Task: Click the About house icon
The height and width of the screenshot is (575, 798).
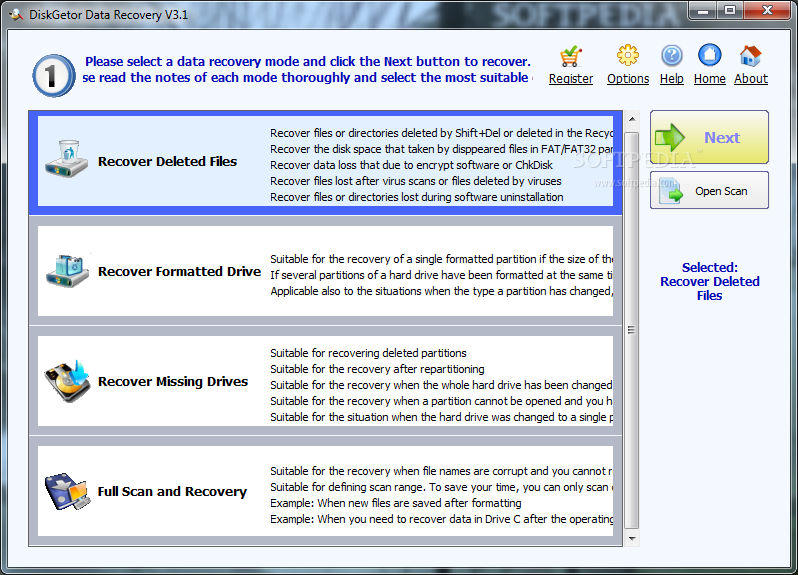Action: pyautogui.click(x=751, y=55)
